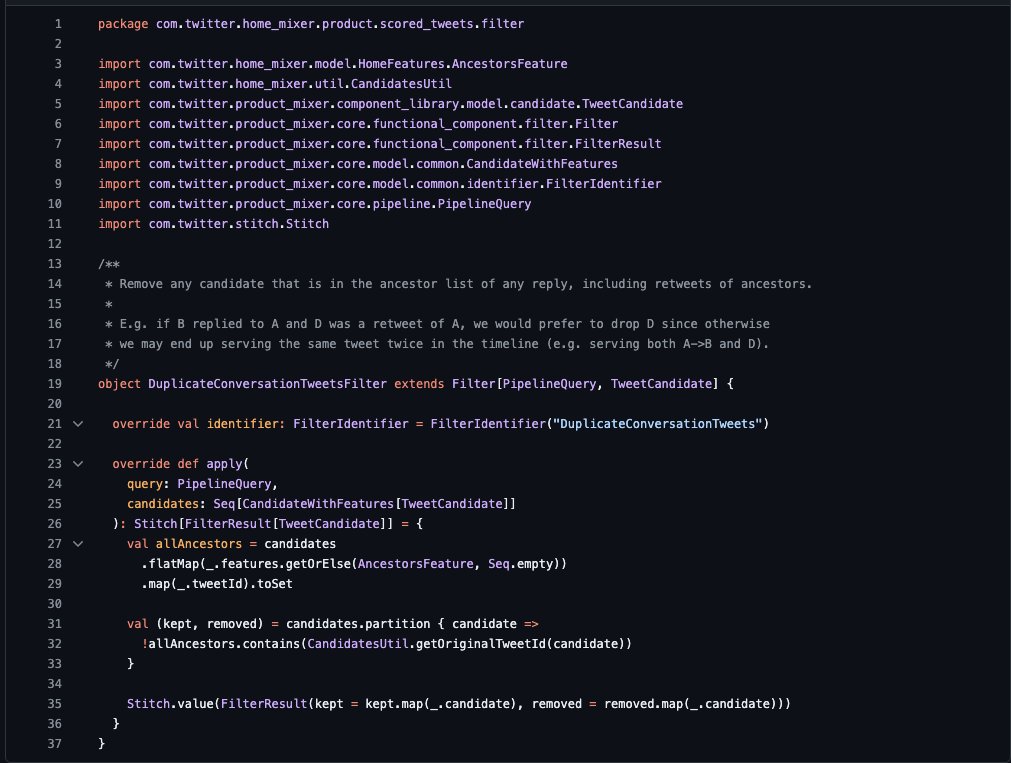Image resolution: width=1011 pixels, height=763 pixels.
Task: Click FilterIdentifier in the line 9 import
Action: [x=604, y=184]
